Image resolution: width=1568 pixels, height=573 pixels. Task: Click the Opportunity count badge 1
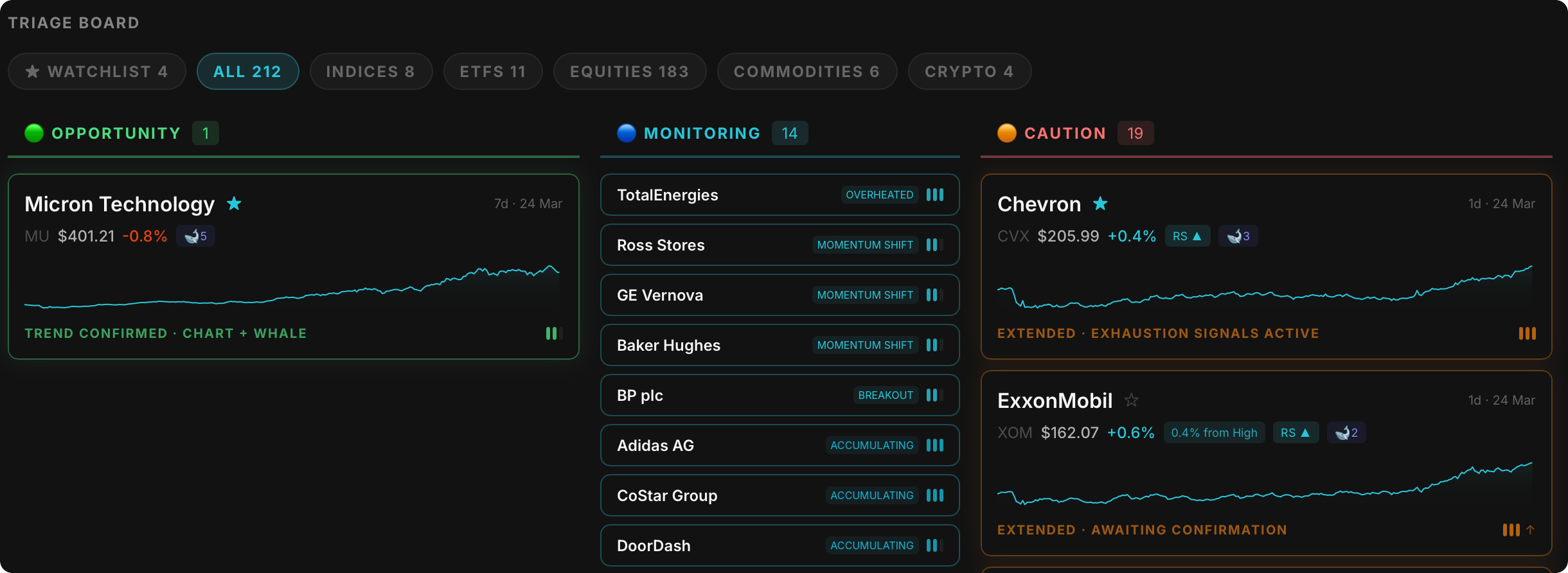click(x=206, y=133)
